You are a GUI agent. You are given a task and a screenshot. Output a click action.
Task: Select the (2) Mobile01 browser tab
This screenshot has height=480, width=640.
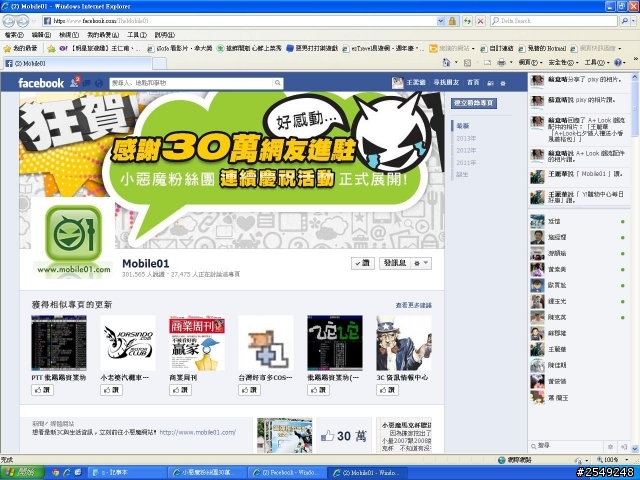pos(78,63)
